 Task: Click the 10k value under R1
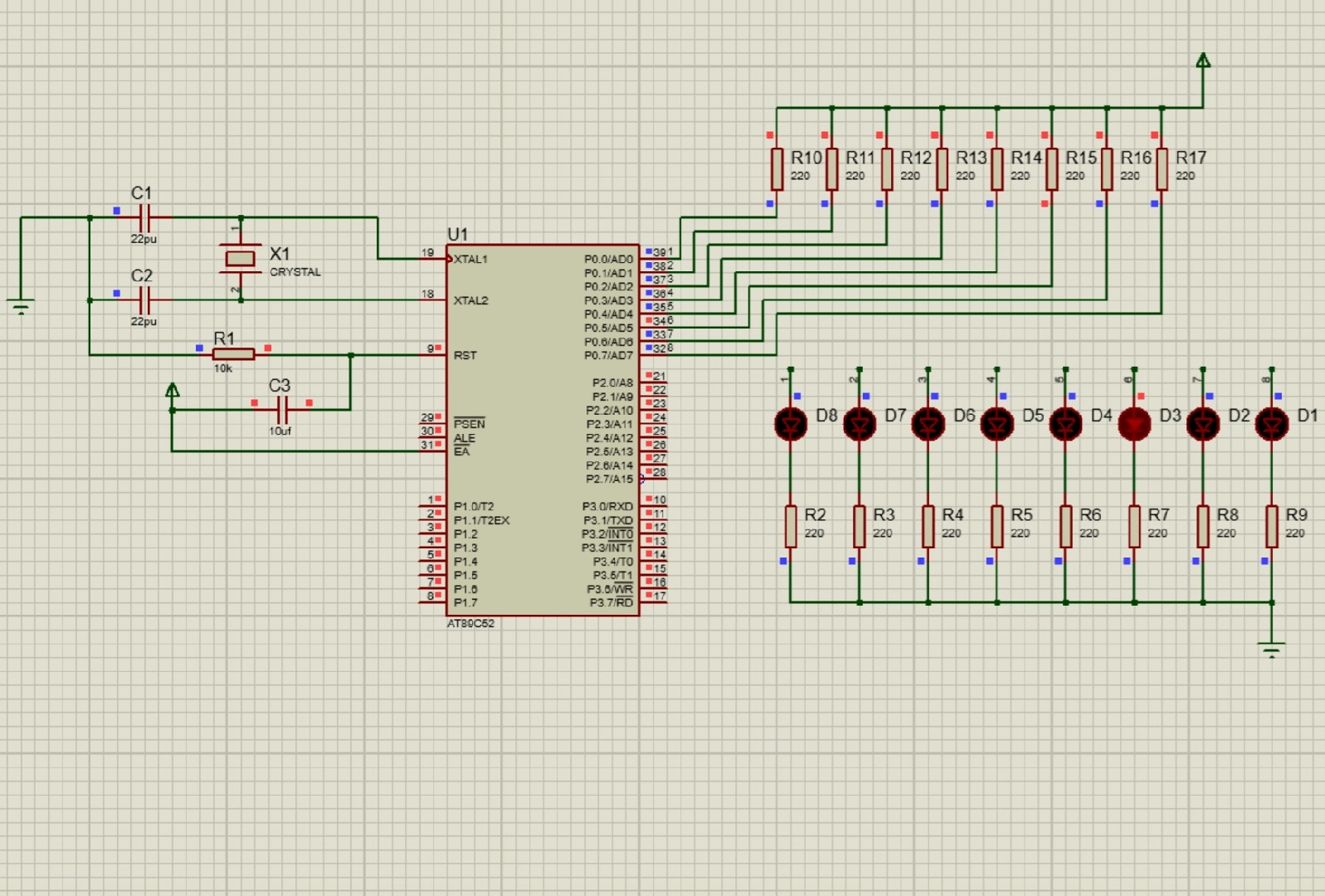pyautogui.click(x=223, y=368)
